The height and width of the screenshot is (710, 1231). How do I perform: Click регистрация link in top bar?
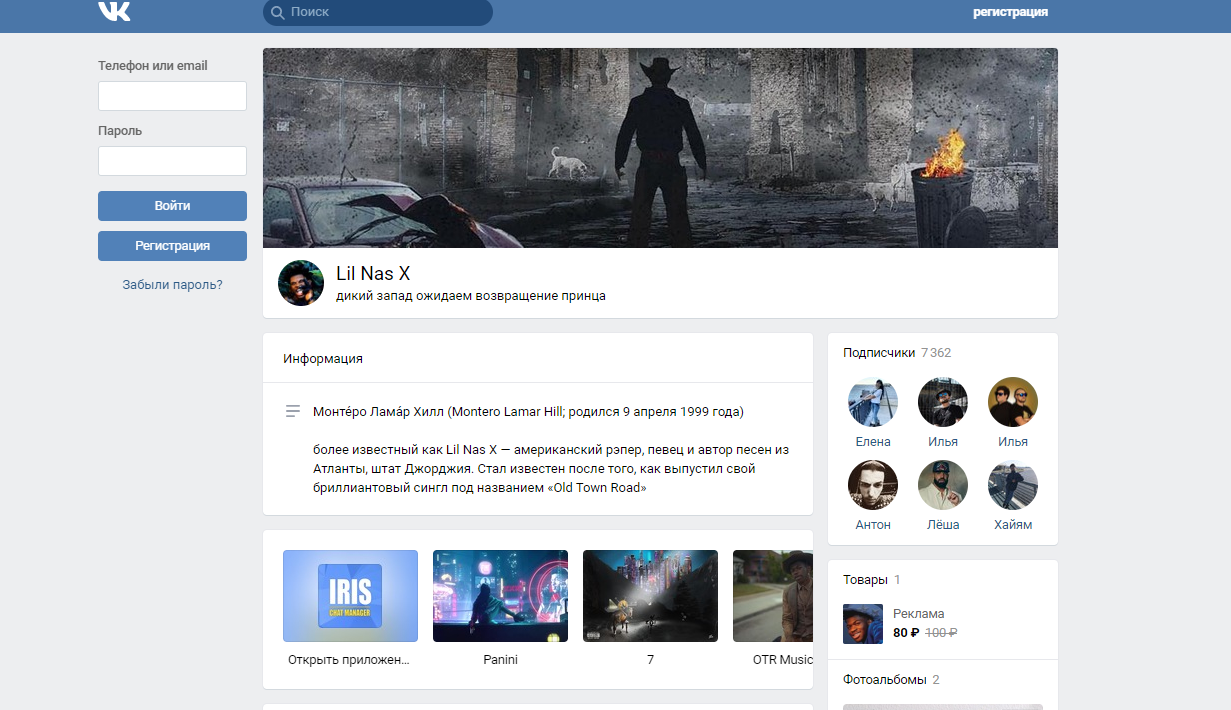pos(1010,12)
